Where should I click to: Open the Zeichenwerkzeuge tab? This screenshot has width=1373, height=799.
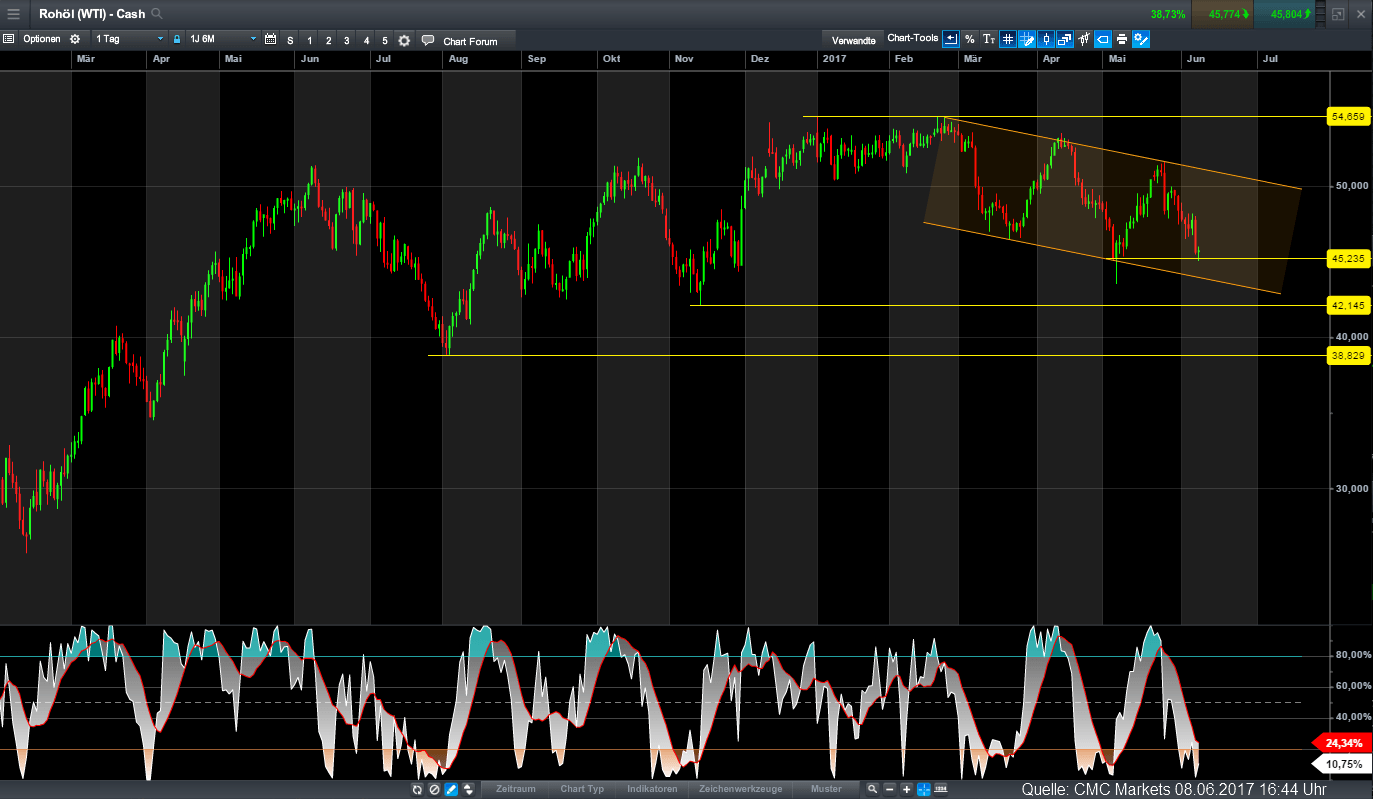tap(740, 789)
